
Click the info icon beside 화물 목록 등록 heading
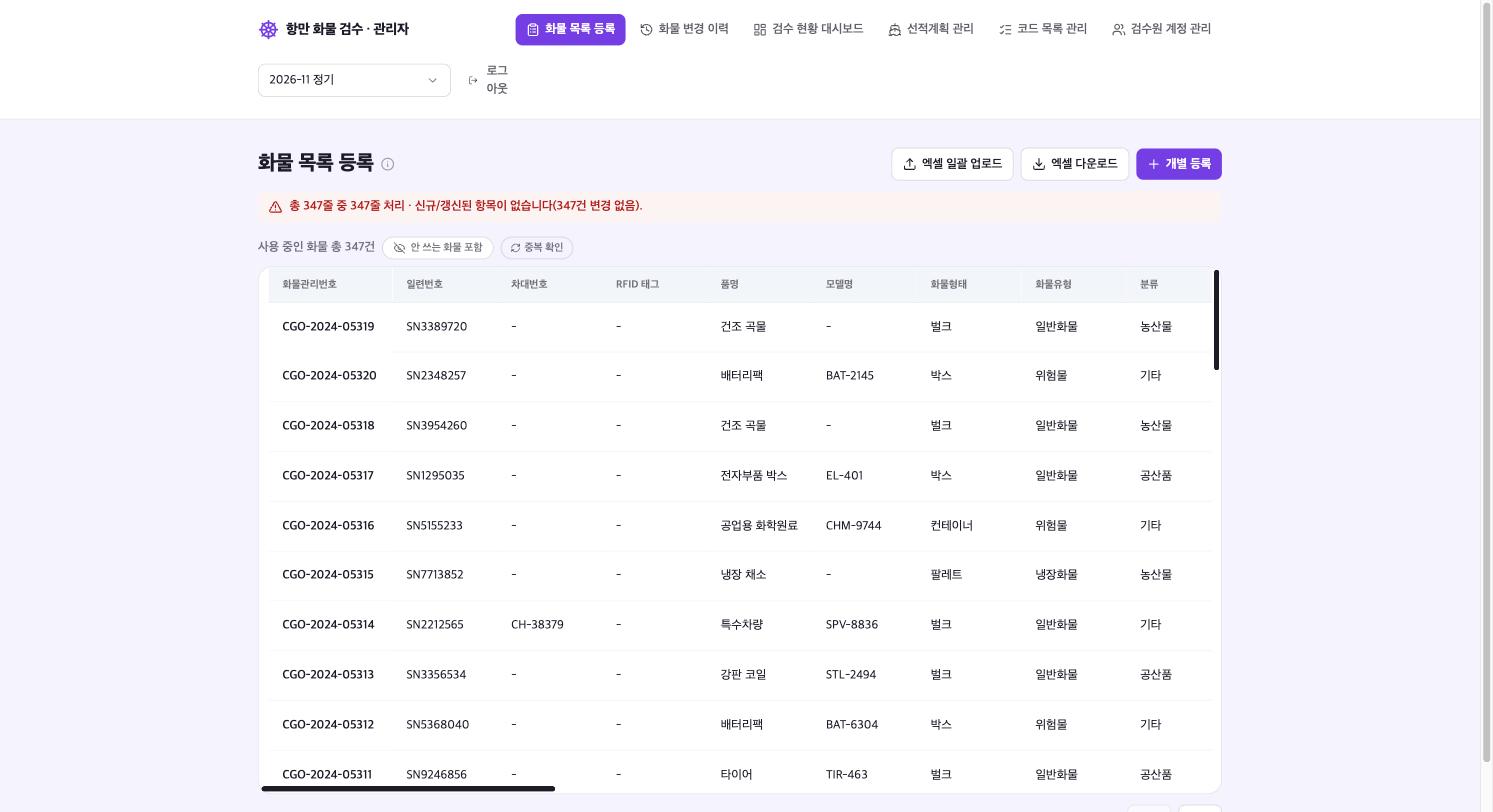pyautogui.click(x=388, y=164)
